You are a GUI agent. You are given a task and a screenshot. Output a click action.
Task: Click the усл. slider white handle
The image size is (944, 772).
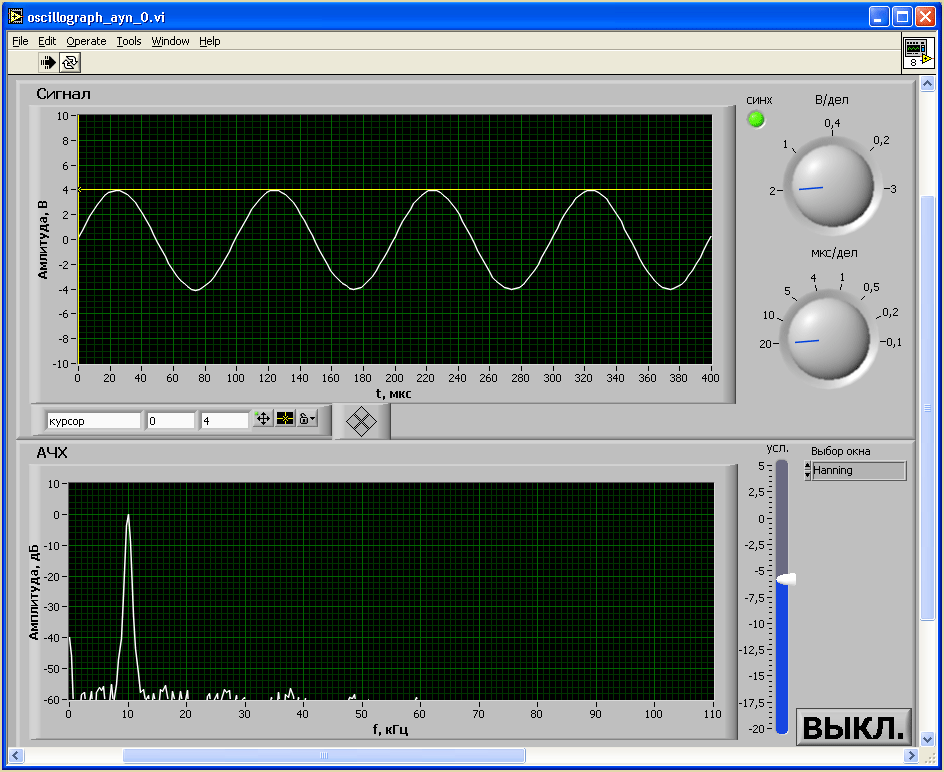pyautogui.click(x=786, y=579)
